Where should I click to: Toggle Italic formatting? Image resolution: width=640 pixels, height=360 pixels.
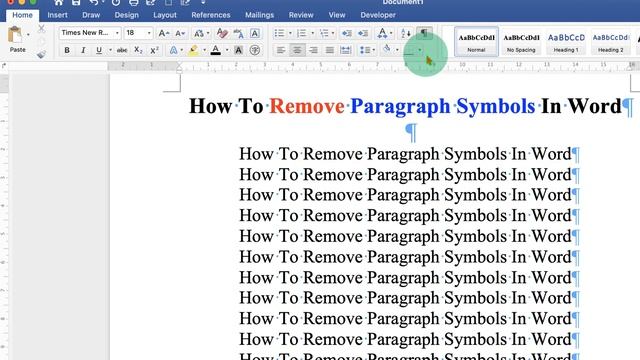[x=83, y=50]
